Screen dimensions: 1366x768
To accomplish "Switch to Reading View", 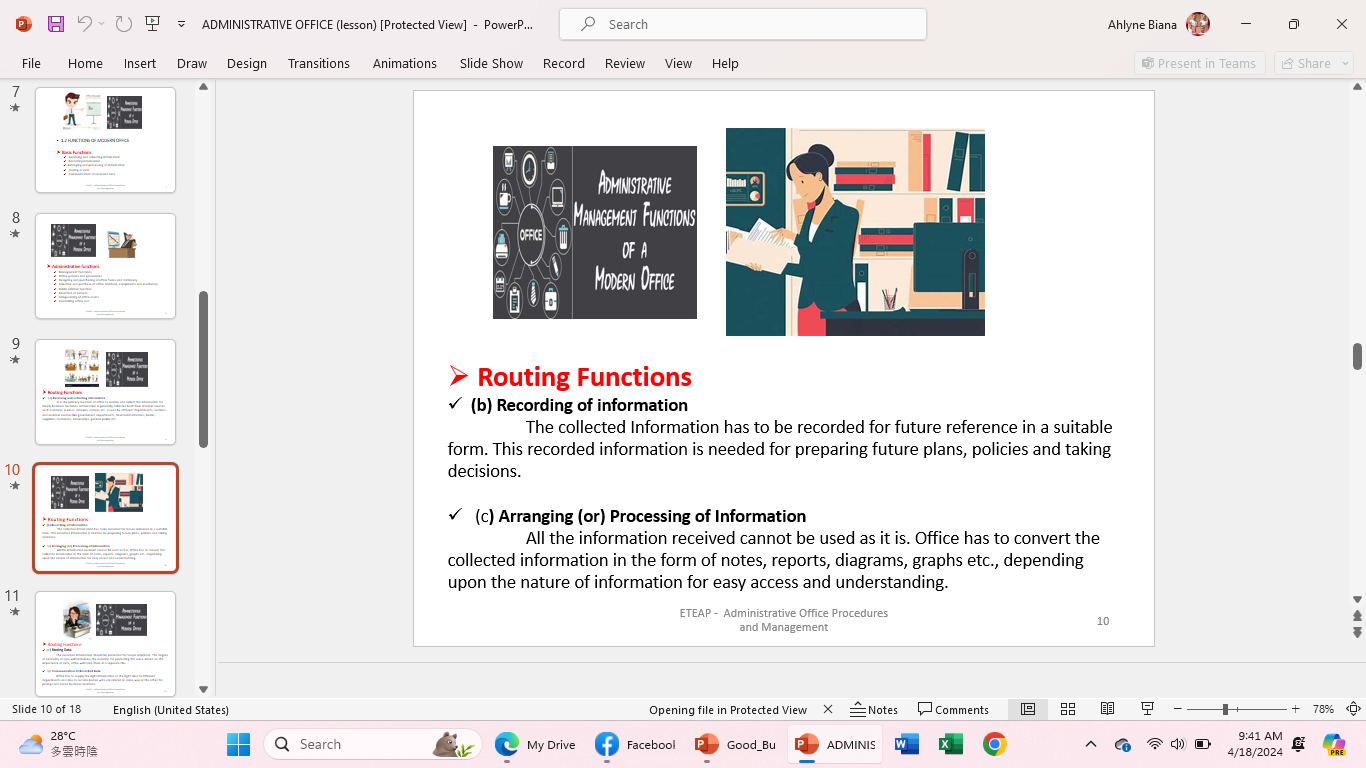I will [1108, 709].
